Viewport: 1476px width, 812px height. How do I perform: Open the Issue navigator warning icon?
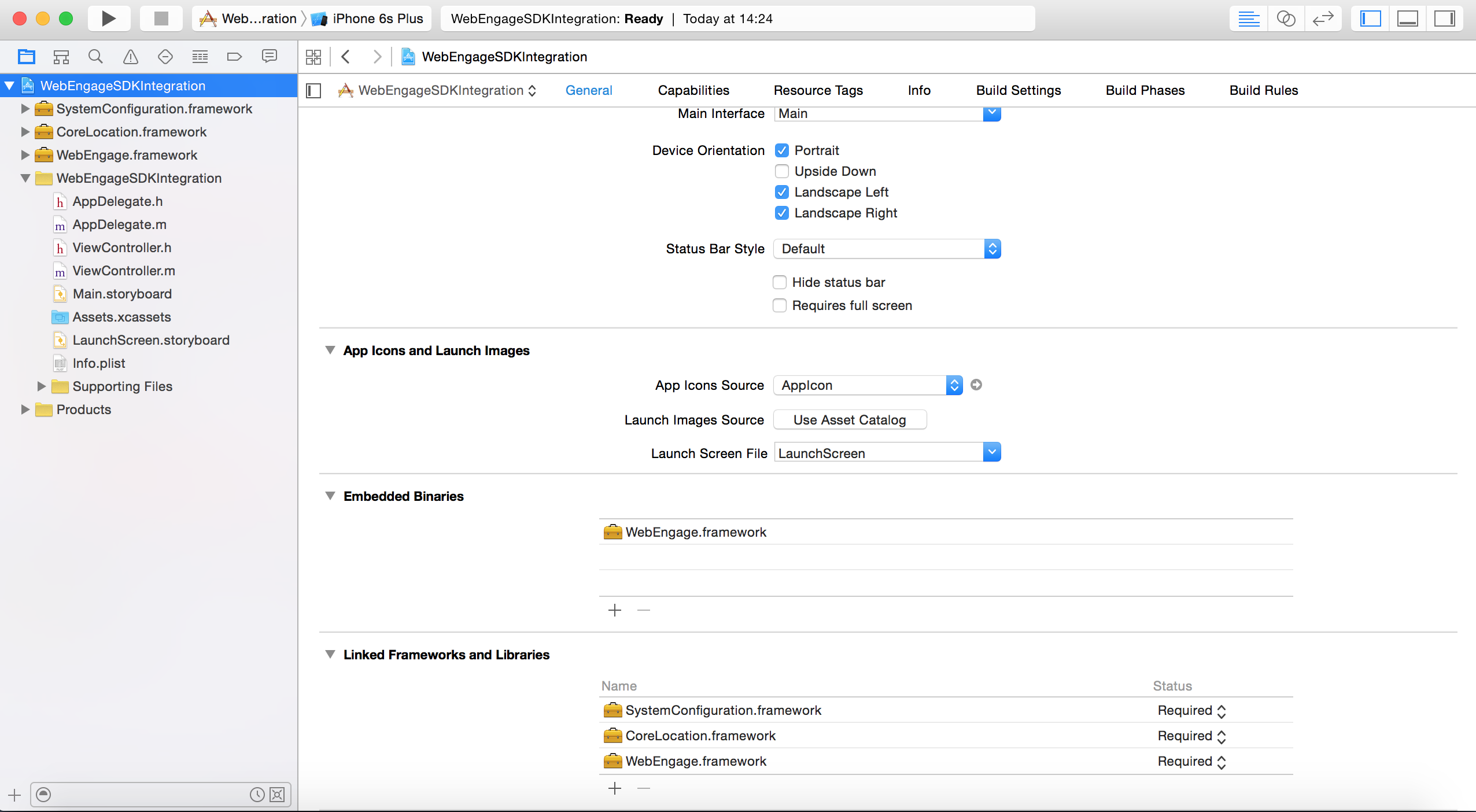(131, 57)
